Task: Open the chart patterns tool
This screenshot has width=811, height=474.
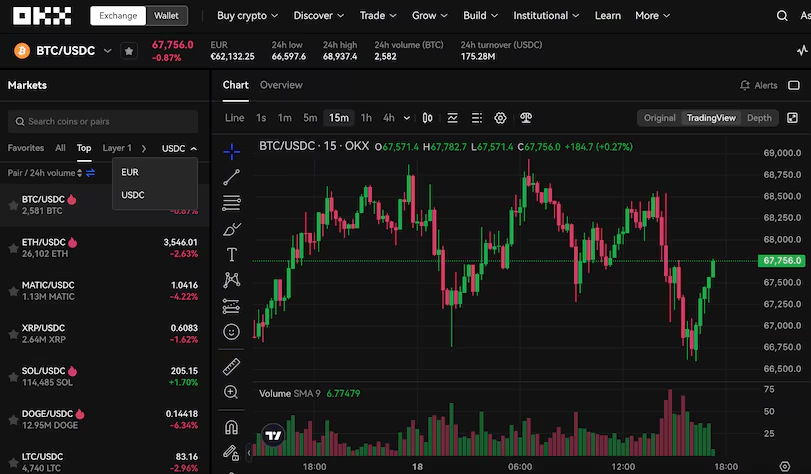Action: 231,280
